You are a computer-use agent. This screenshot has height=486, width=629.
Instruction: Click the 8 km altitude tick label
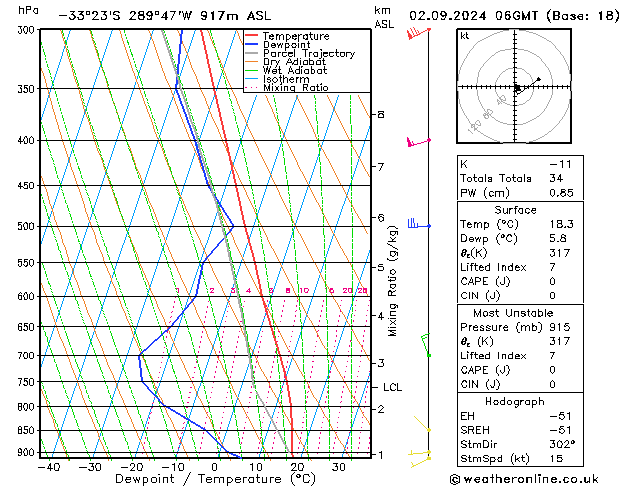(381, 115)
